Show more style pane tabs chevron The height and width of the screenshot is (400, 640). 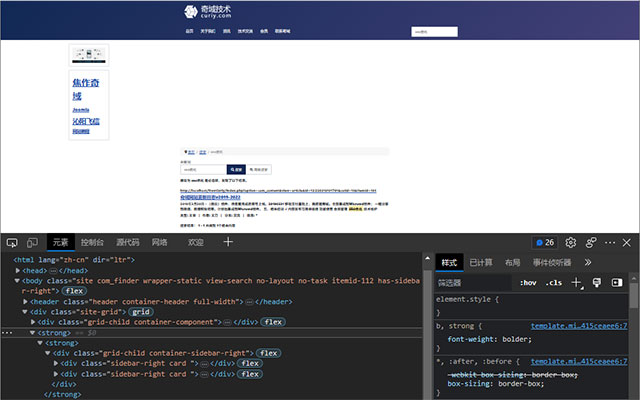coord(588,262)
